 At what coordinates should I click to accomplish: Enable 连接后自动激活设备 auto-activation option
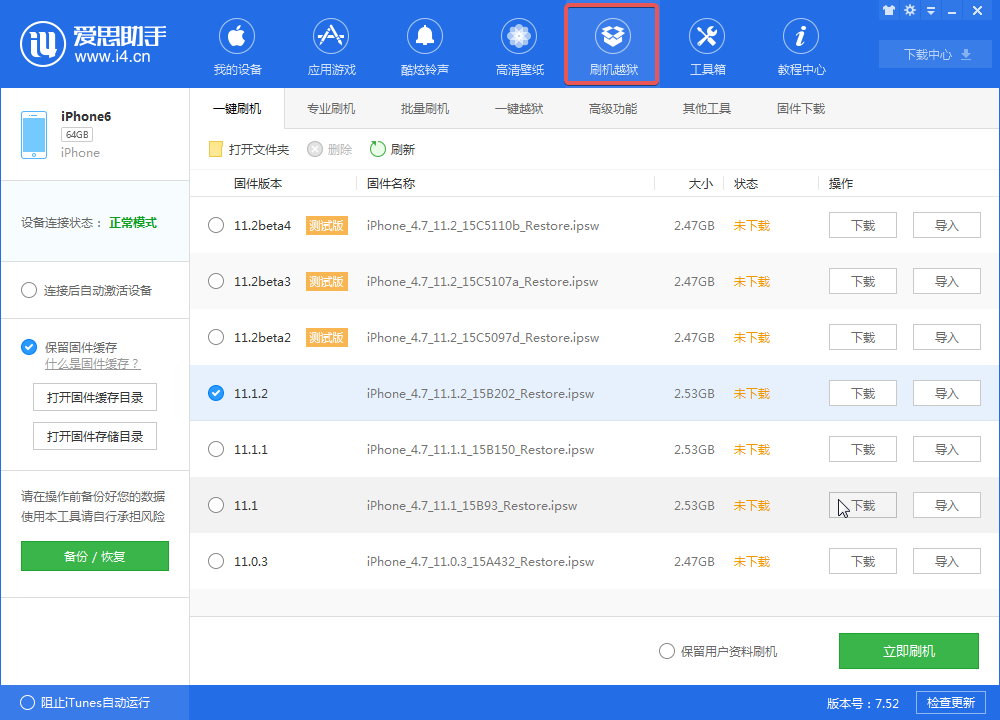tap(29, 290)
